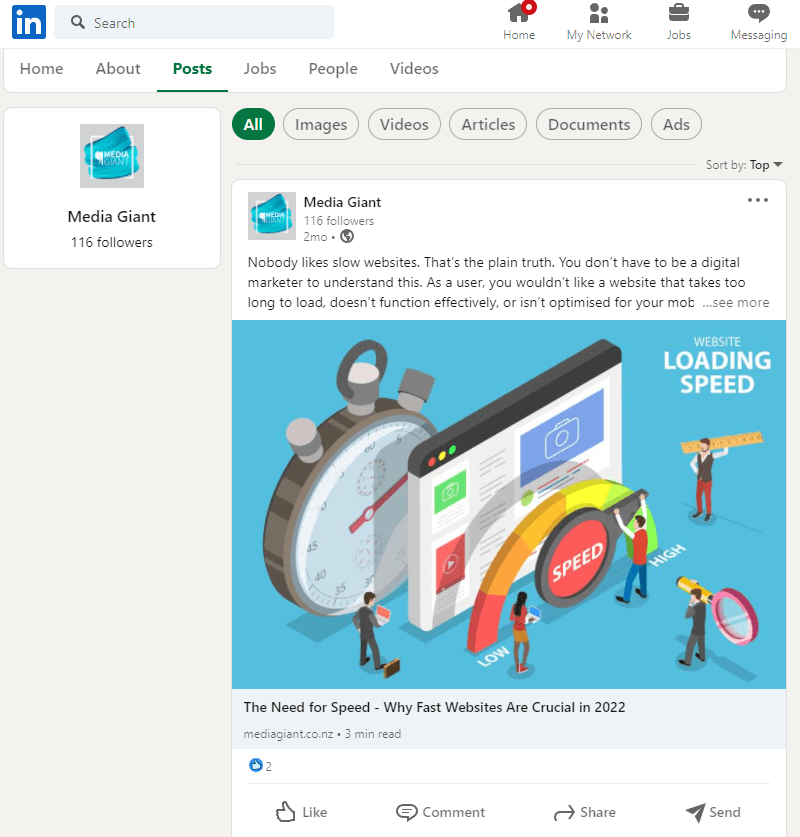Click Media Giant logo in sidebar card
Screen dimensions: 800x837
(112, 156)
